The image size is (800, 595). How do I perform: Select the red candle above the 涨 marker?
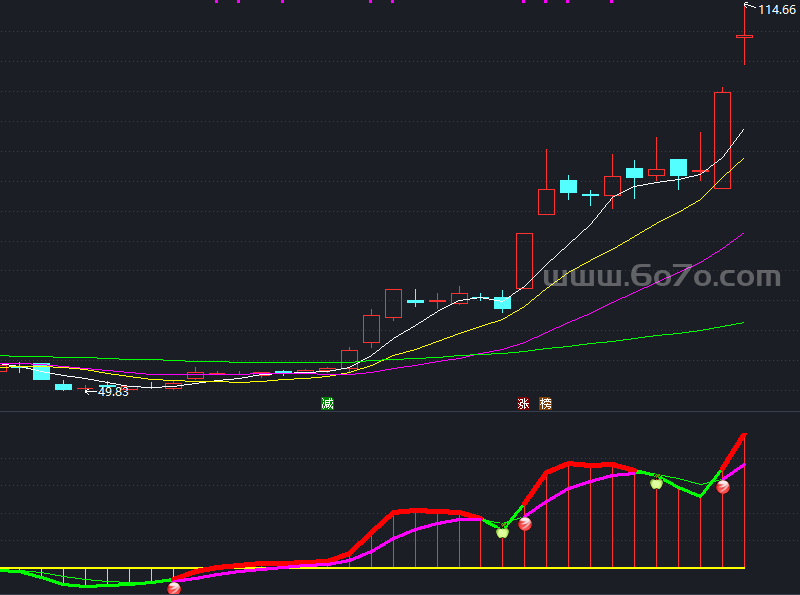524,260
